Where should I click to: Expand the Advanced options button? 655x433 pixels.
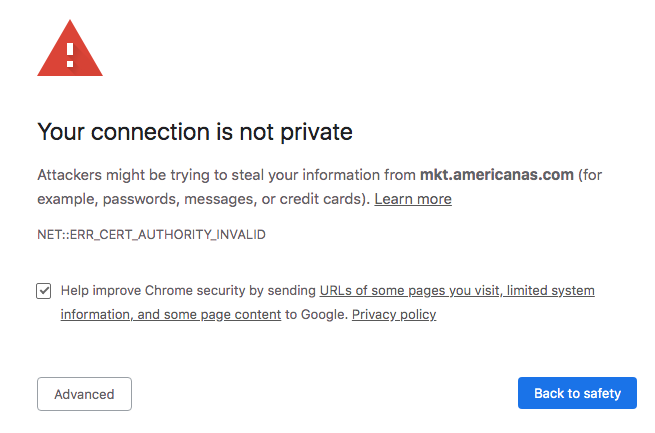(x=84, y=394)
